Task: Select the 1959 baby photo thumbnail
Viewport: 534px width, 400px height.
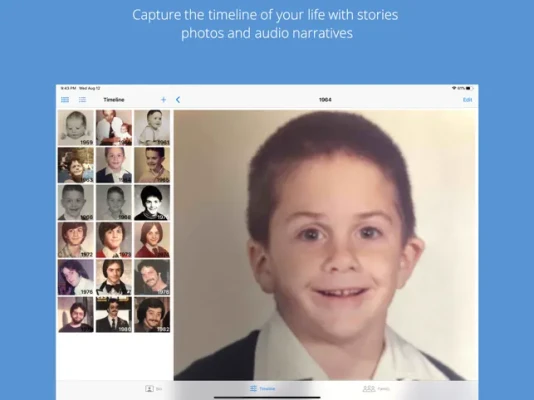Action: pos(76,128)
